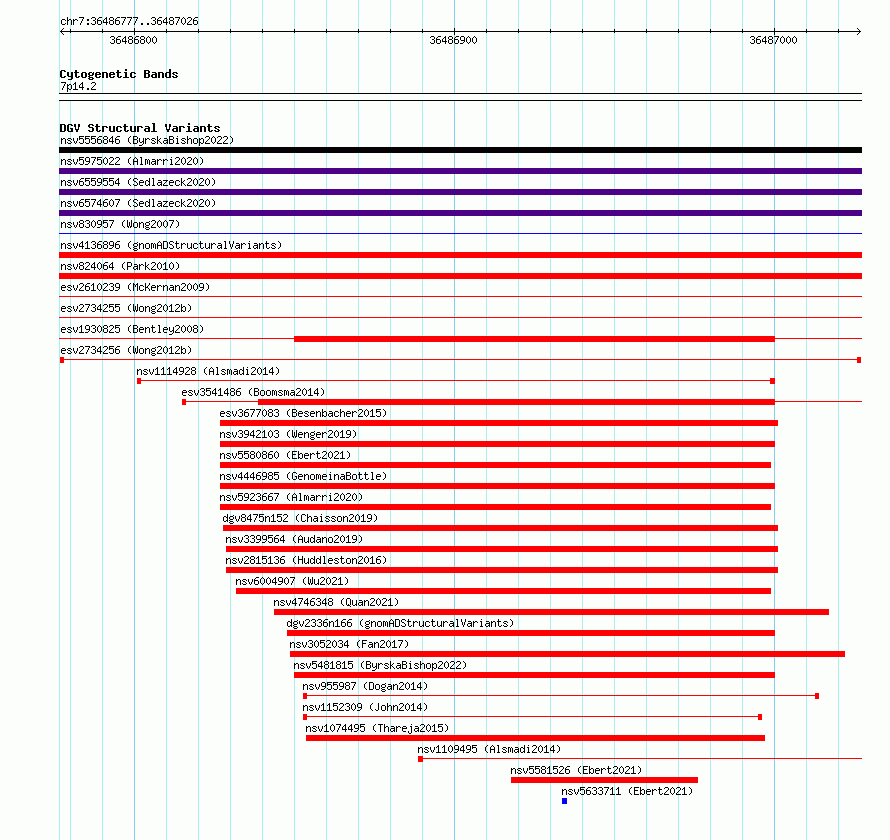The height and width of the screenshot is (840, 890).
Task: Click nsv3942103 (Wenger2019) label
Action: tap(288, 434)
